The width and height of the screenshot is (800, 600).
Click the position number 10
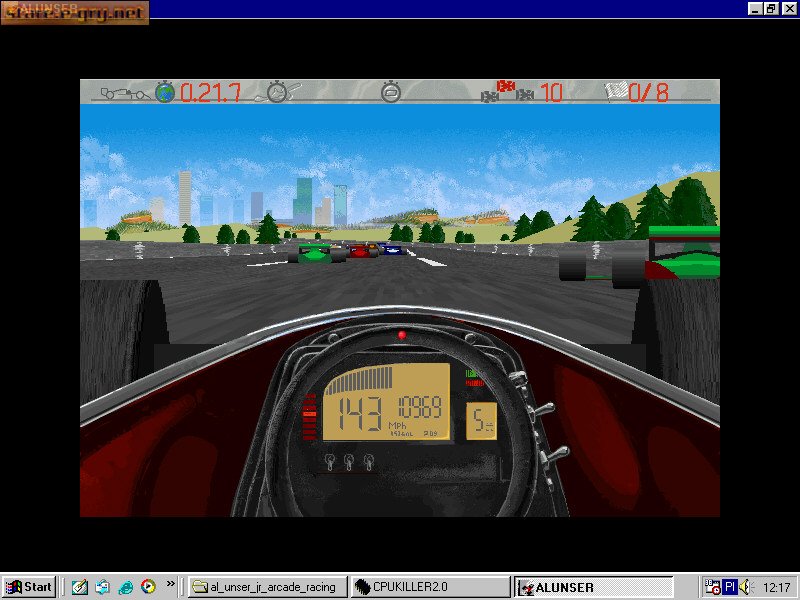(x=551, y=93)
